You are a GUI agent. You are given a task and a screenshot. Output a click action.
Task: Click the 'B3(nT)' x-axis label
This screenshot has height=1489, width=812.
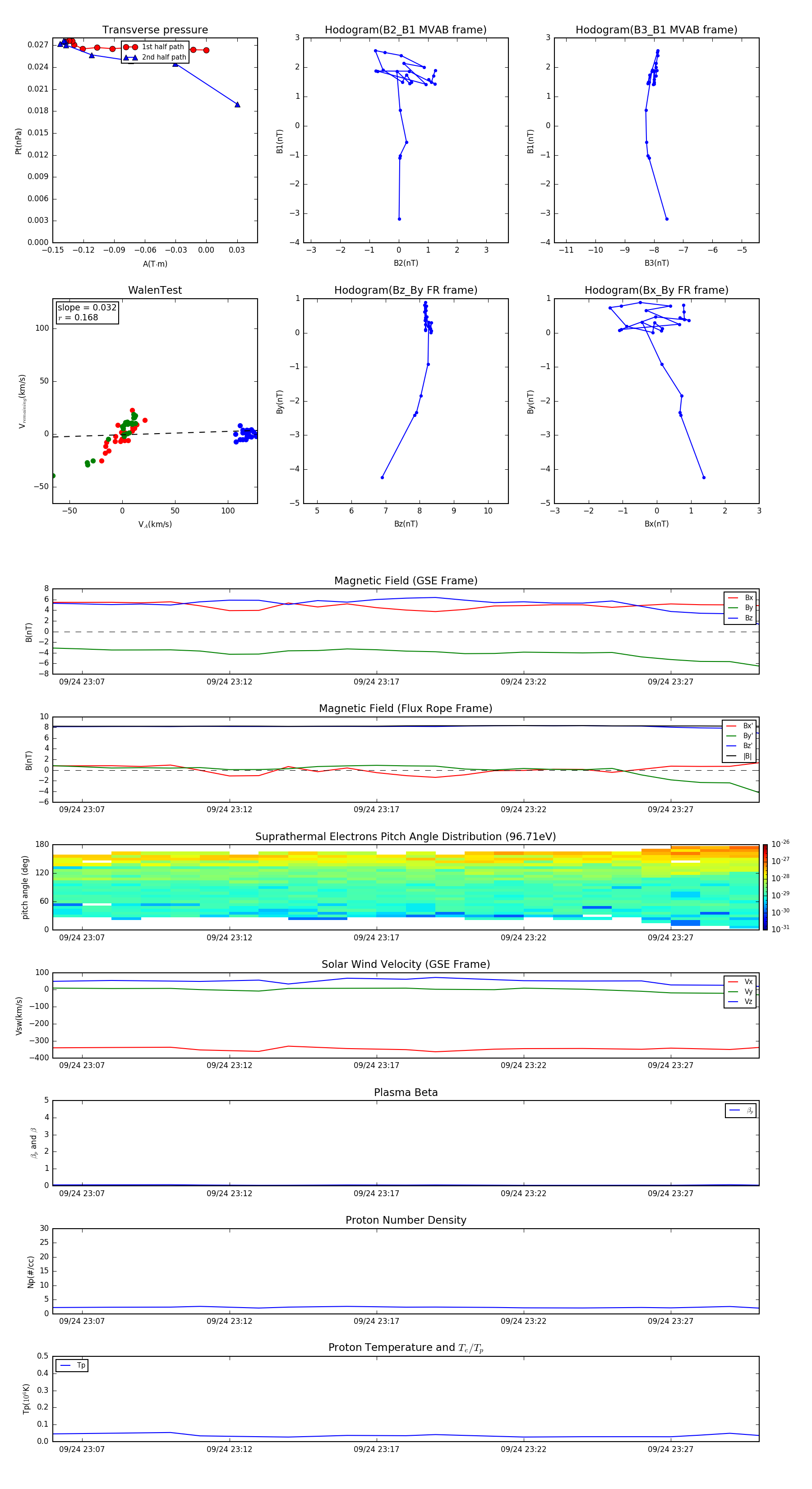click(x=656, y=263)
